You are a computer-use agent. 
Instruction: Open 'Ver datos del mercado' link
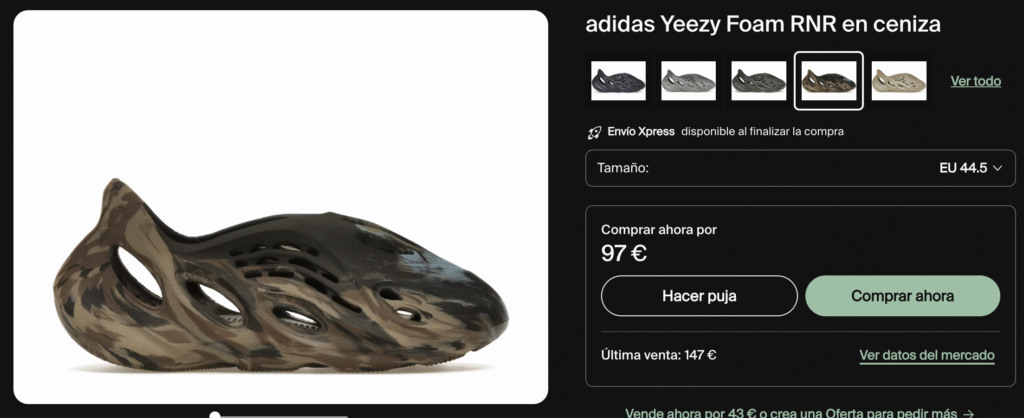tap(927, 356)
